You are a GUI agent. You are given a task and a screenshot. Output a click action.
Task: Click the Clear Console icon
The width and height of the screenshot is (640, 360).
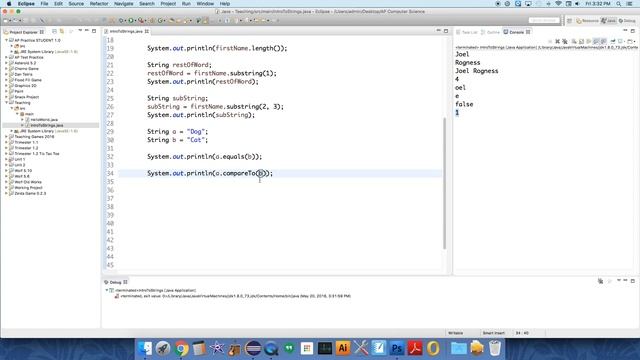tap(574, 41)
